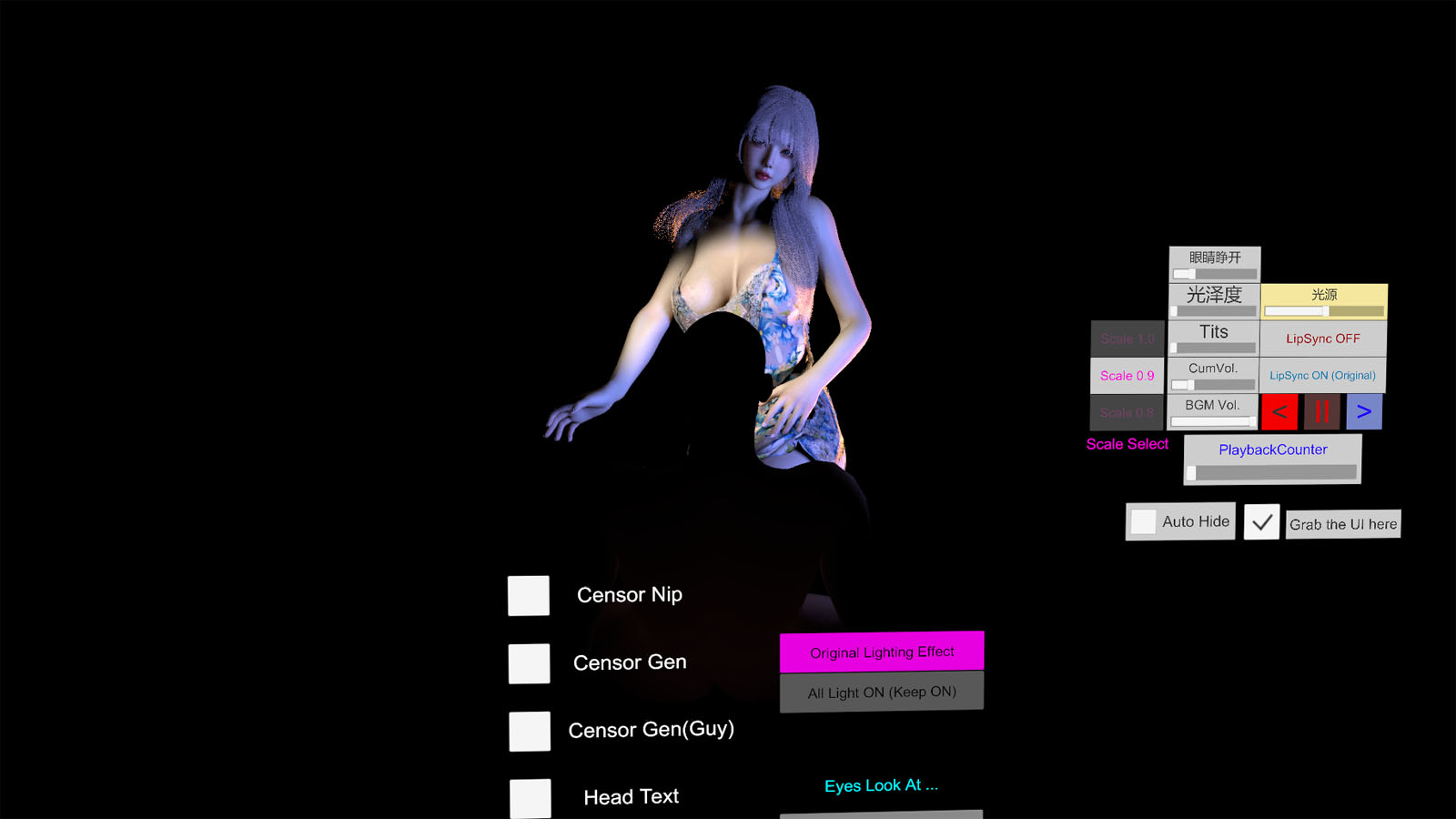Select Scale 0.9 option
This screenshot has height=819, width=1456.
(x=1127, y=376)
